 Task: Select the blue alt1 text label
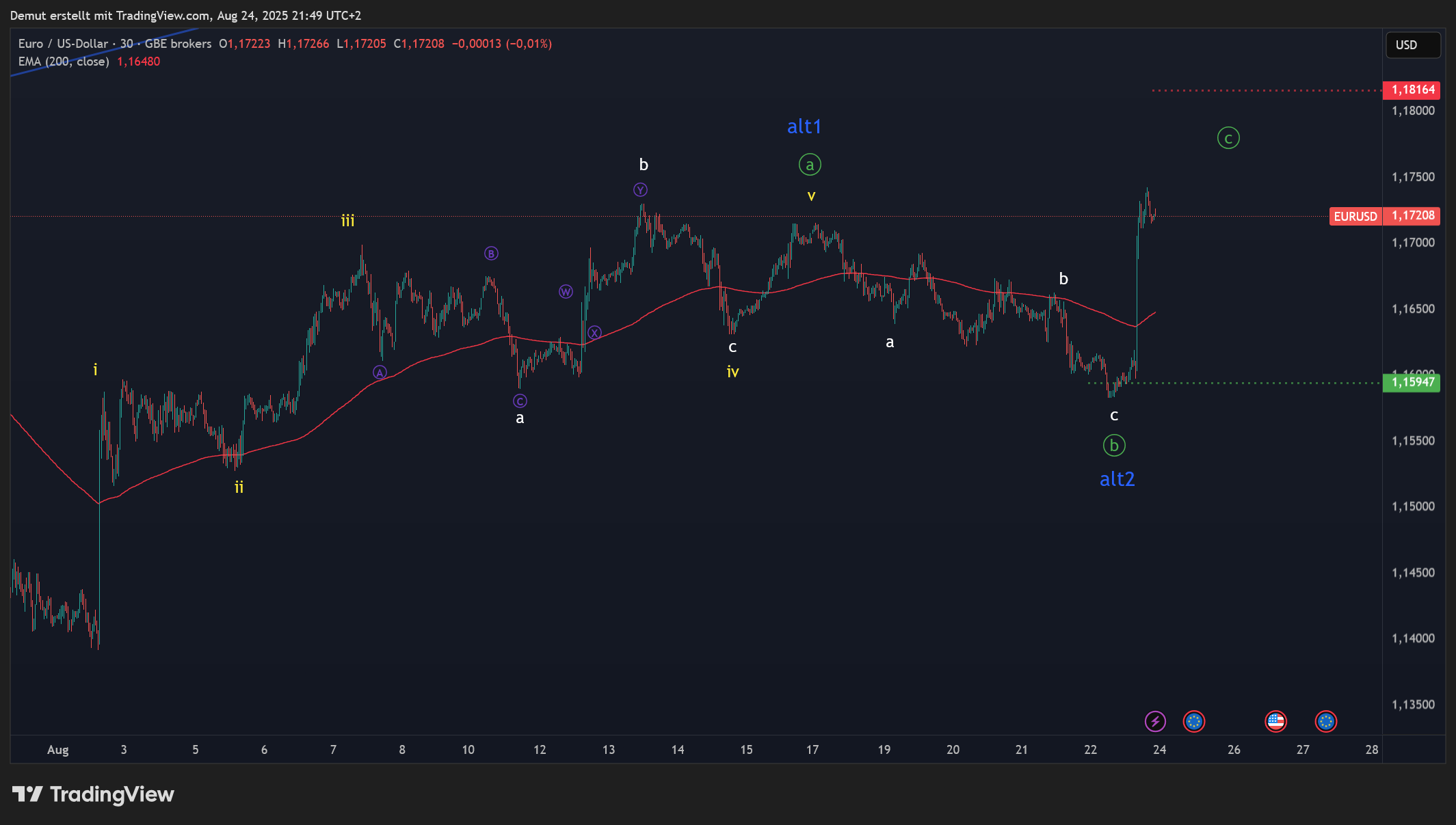pyautogui.click(x=804, y=126)
